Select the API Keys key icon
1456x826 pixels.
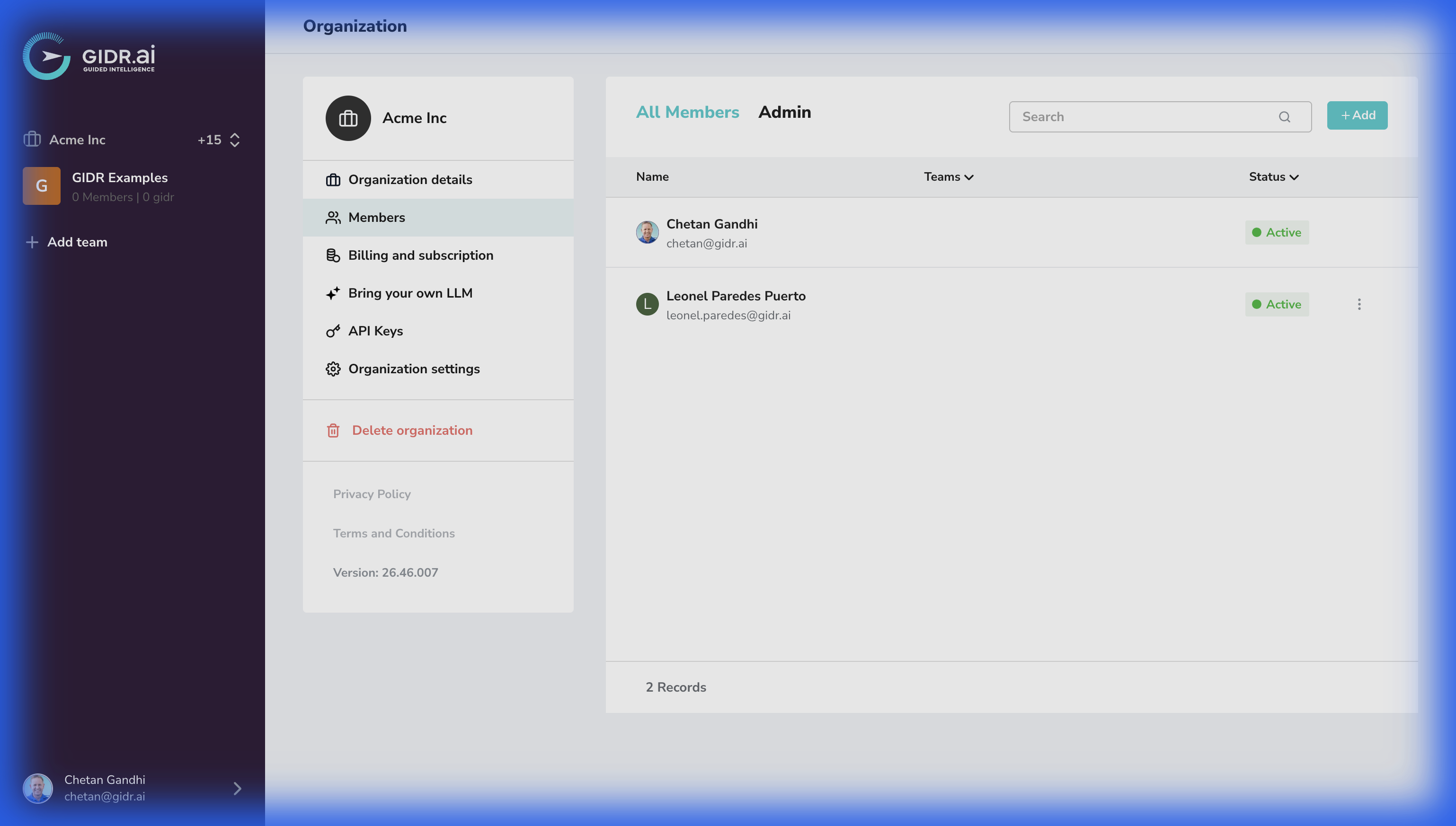click(x=333, y=331)
